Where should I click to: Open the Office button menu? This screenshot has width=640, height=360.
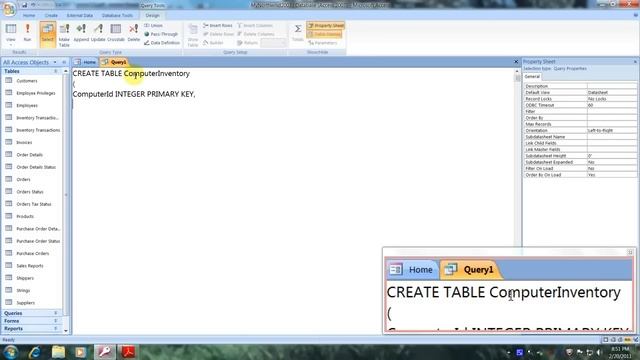tap(9, 9)
